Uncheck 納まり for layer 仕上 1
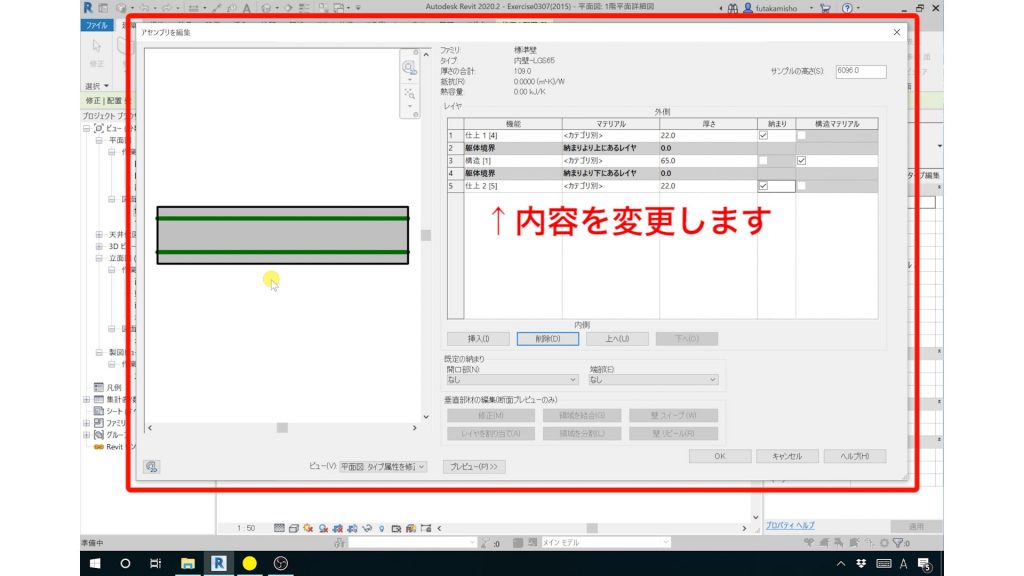1024x576 pixels. pos(762,135)
